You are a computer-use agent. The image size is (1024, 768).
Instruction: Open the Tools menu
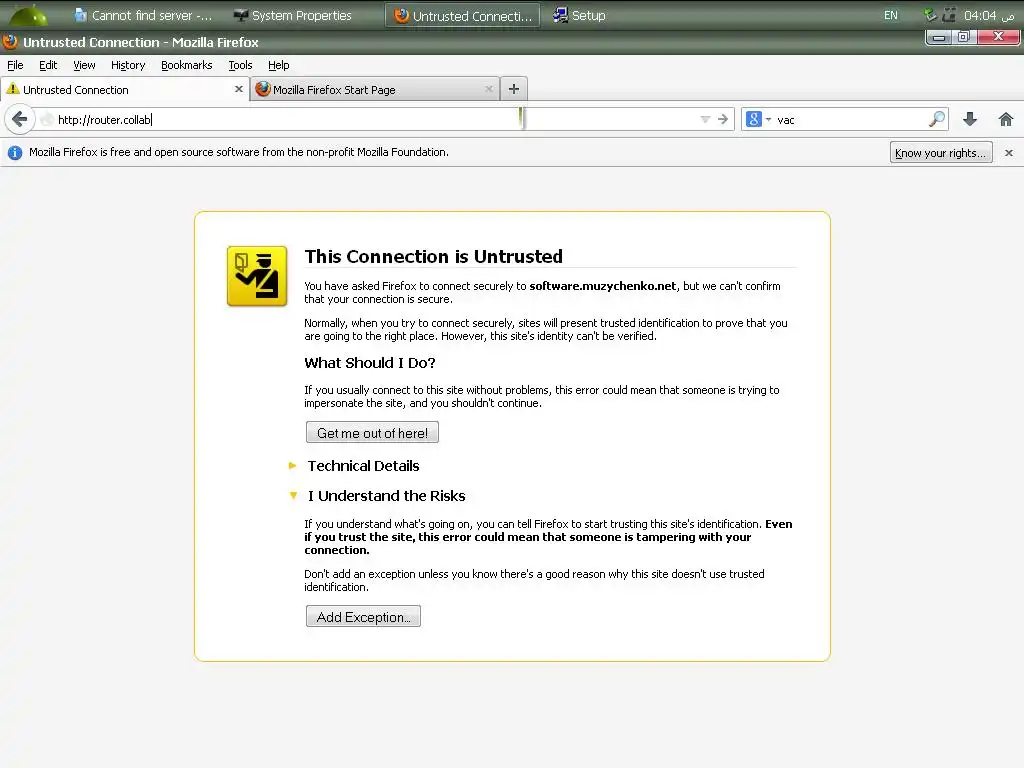pyautogui.click(x=240, y=65)
